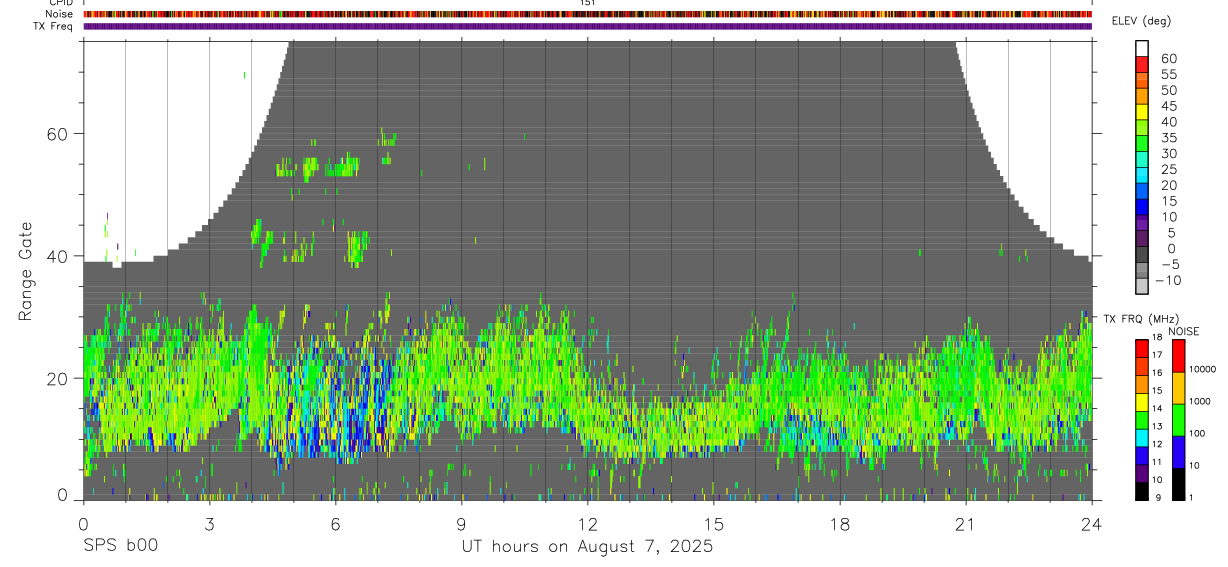Select the white top swatch of ELEV colorbar
Screen dimensions: 1228x567
click(x=1142, y=48)
